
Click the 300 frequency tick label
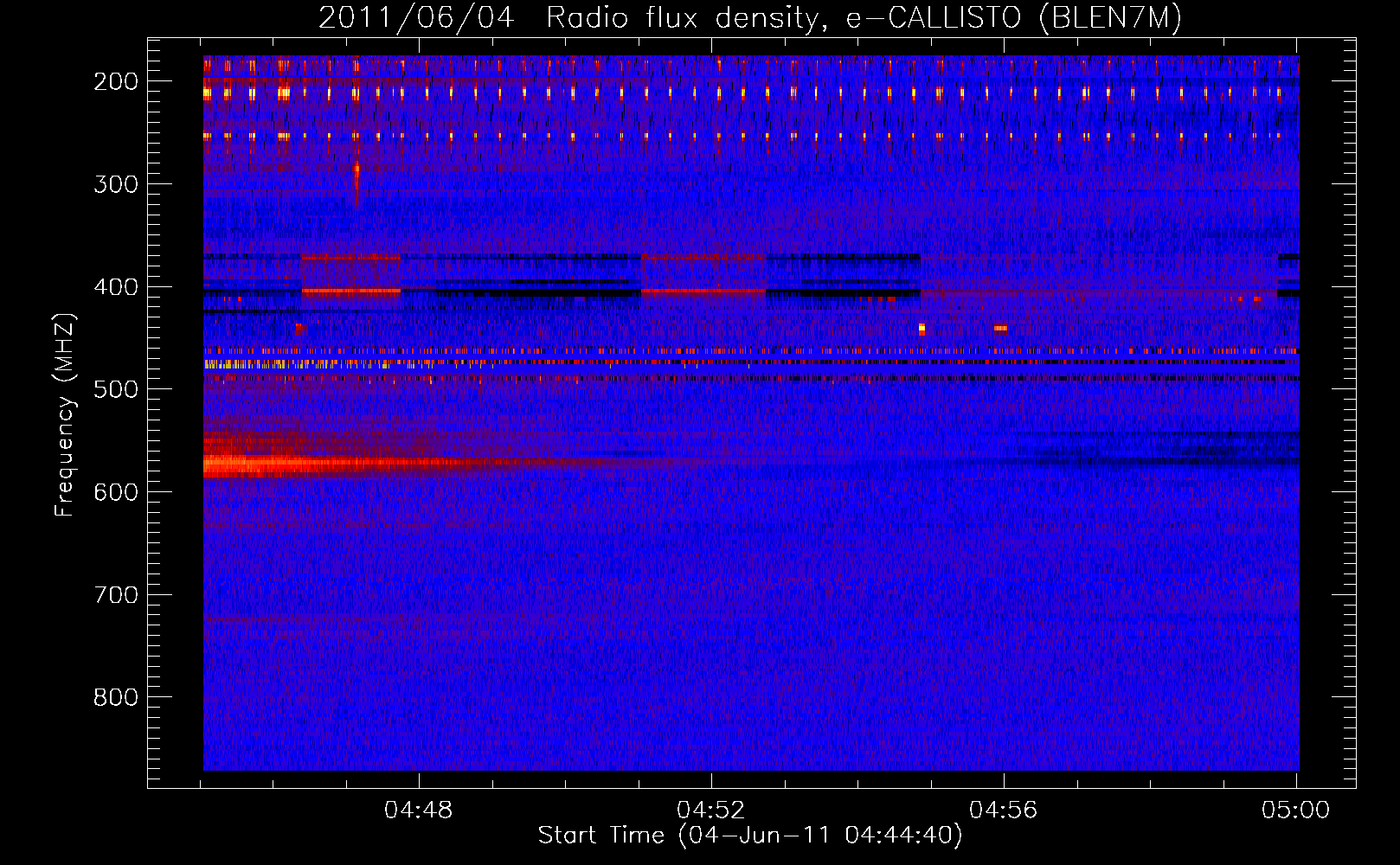pyautogui.click(x=116, y=184)
